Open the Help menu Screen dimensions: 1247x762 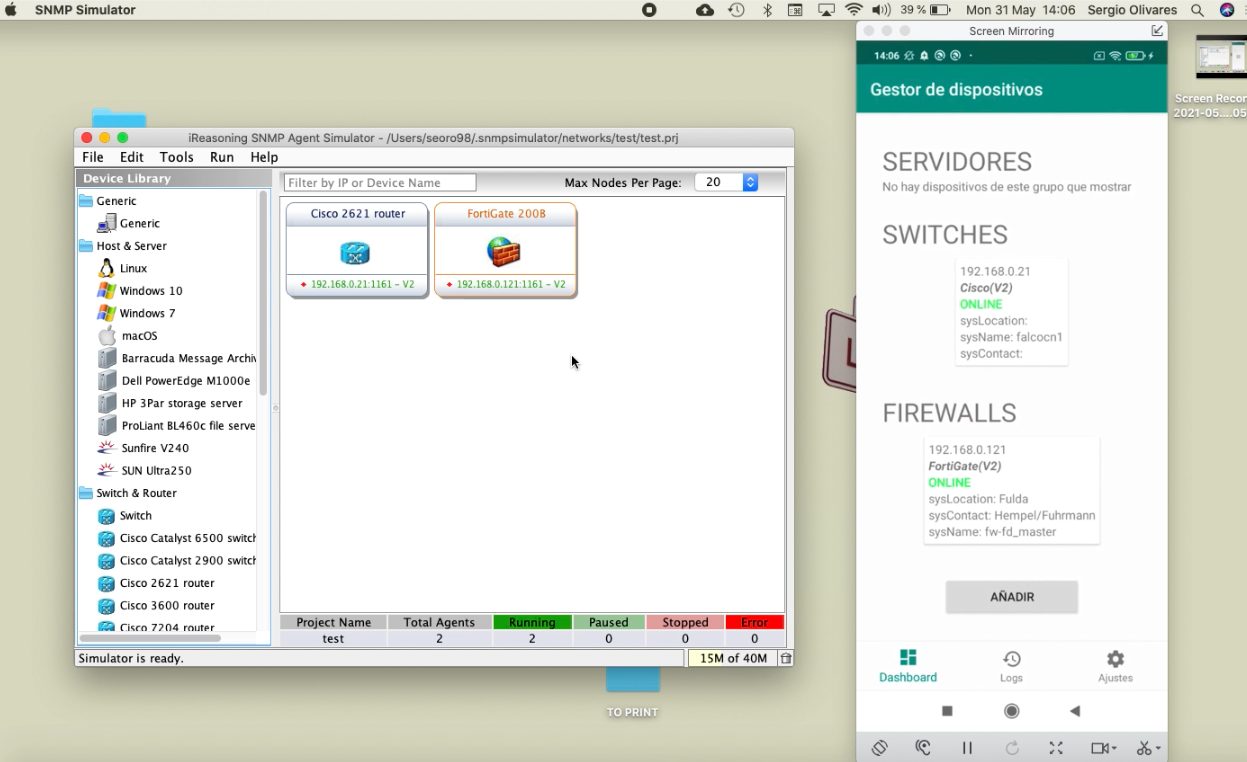(x=264, y=157)
